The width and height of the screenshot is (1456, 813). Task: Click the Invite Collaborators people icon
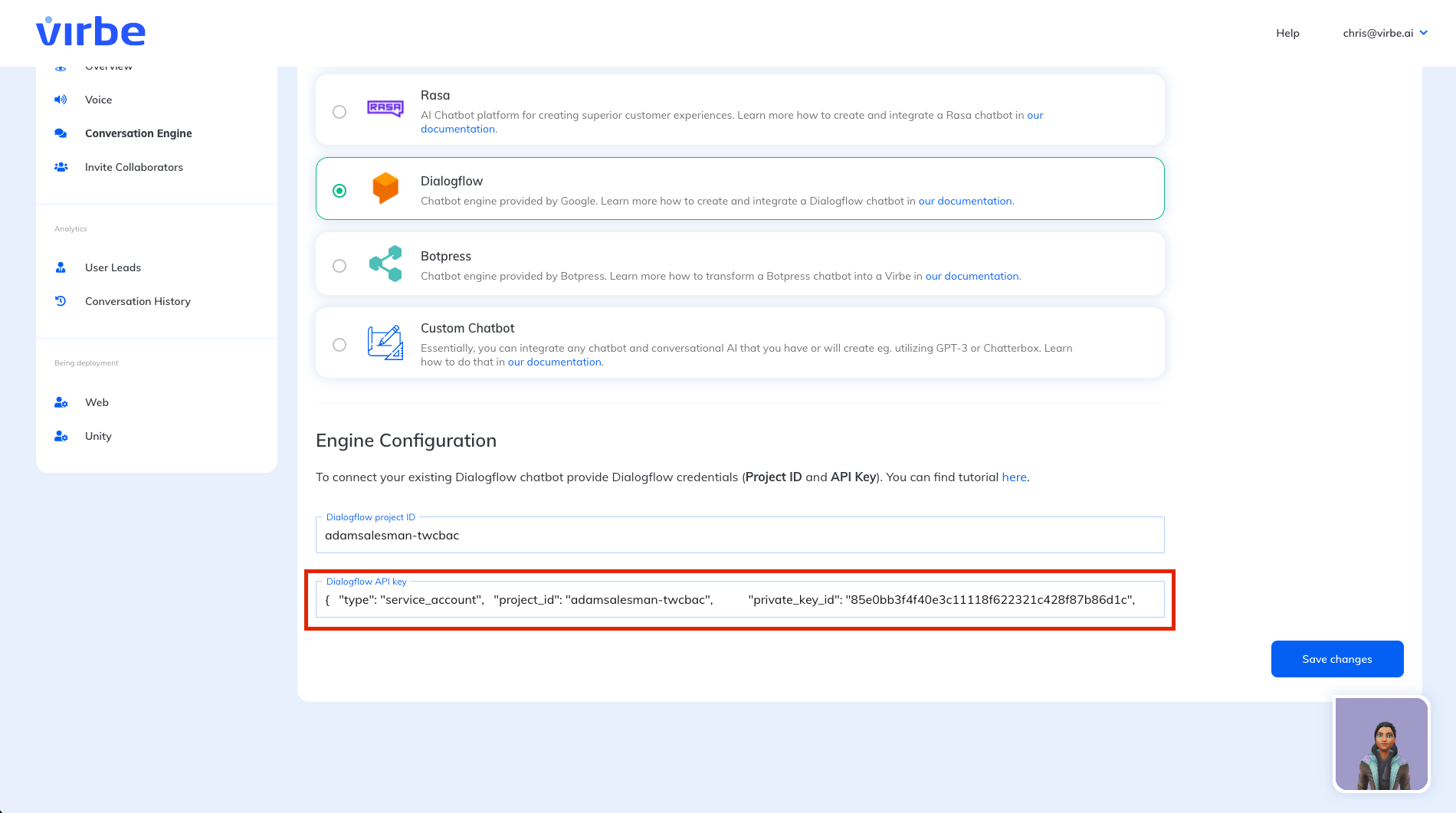point(61,167)
